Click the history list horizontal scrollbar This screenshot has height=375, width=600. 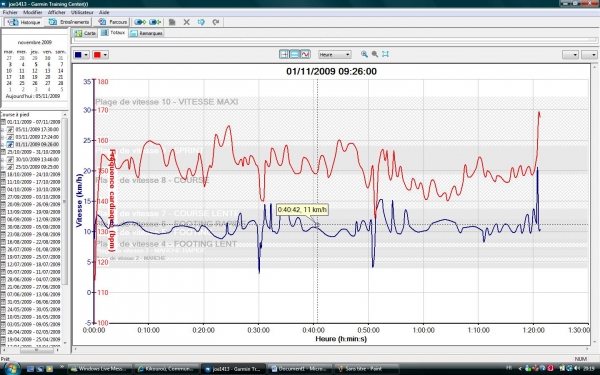coord(31,350)
